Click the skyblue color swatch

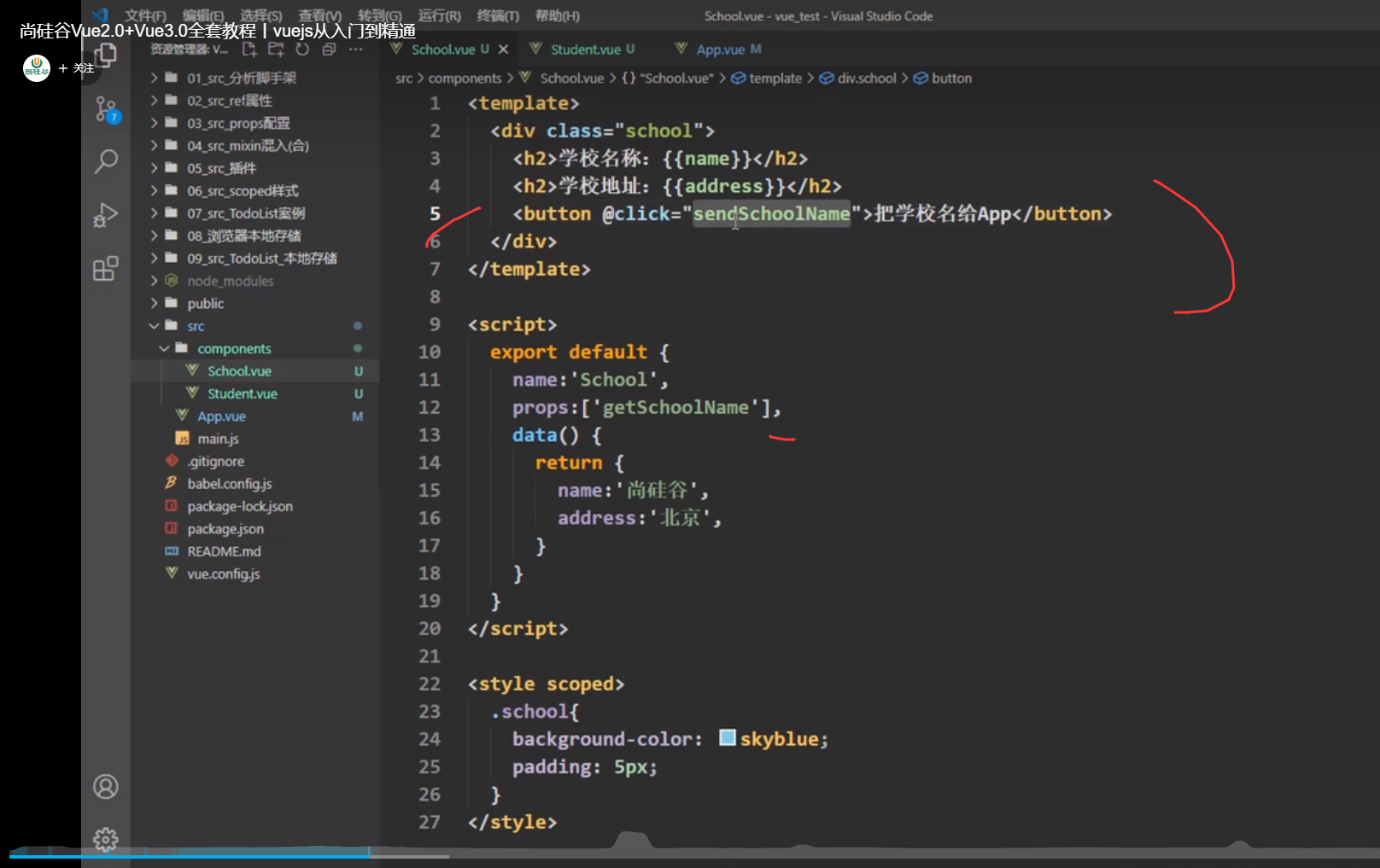click(x=728, y=738)
